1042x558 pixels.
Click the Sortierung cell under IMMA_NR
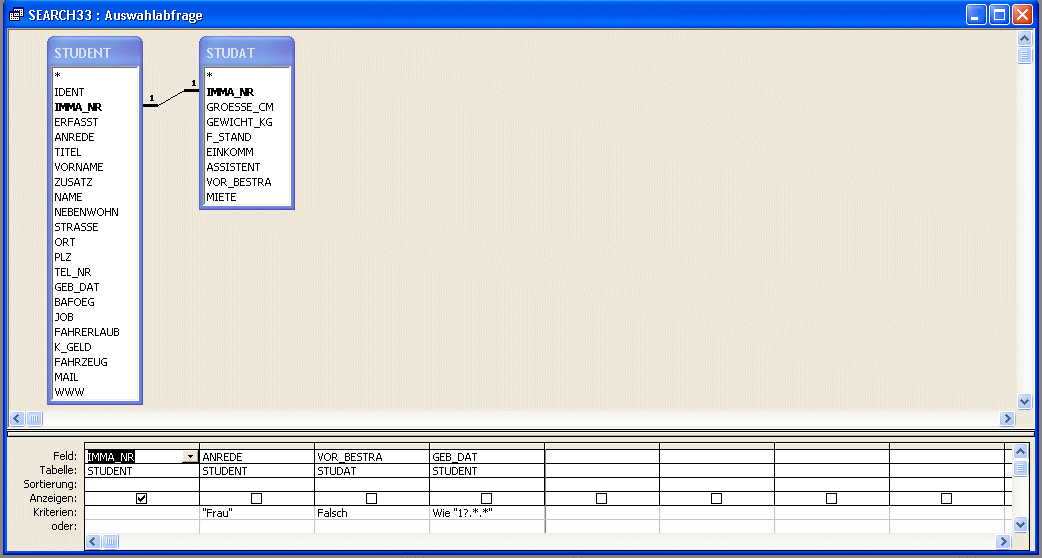(x=142, y=485)
